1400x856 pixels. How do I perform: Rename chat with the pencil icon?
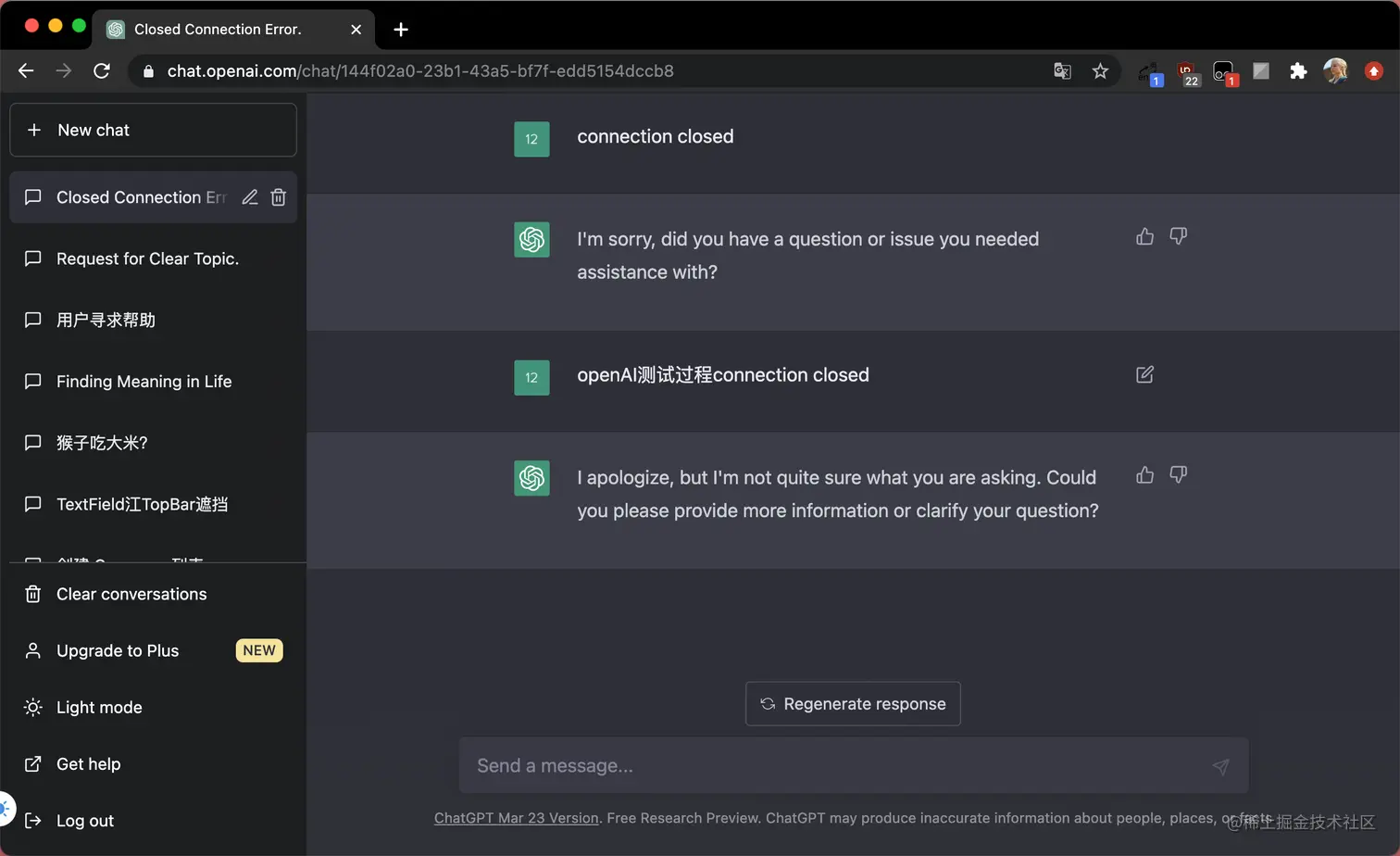coord(250,197)
